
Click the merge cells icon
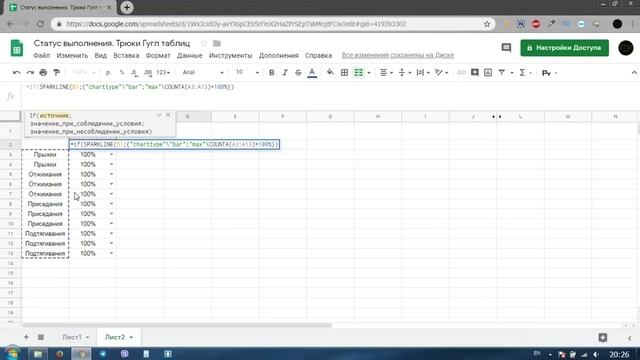[x=358, y=73]
